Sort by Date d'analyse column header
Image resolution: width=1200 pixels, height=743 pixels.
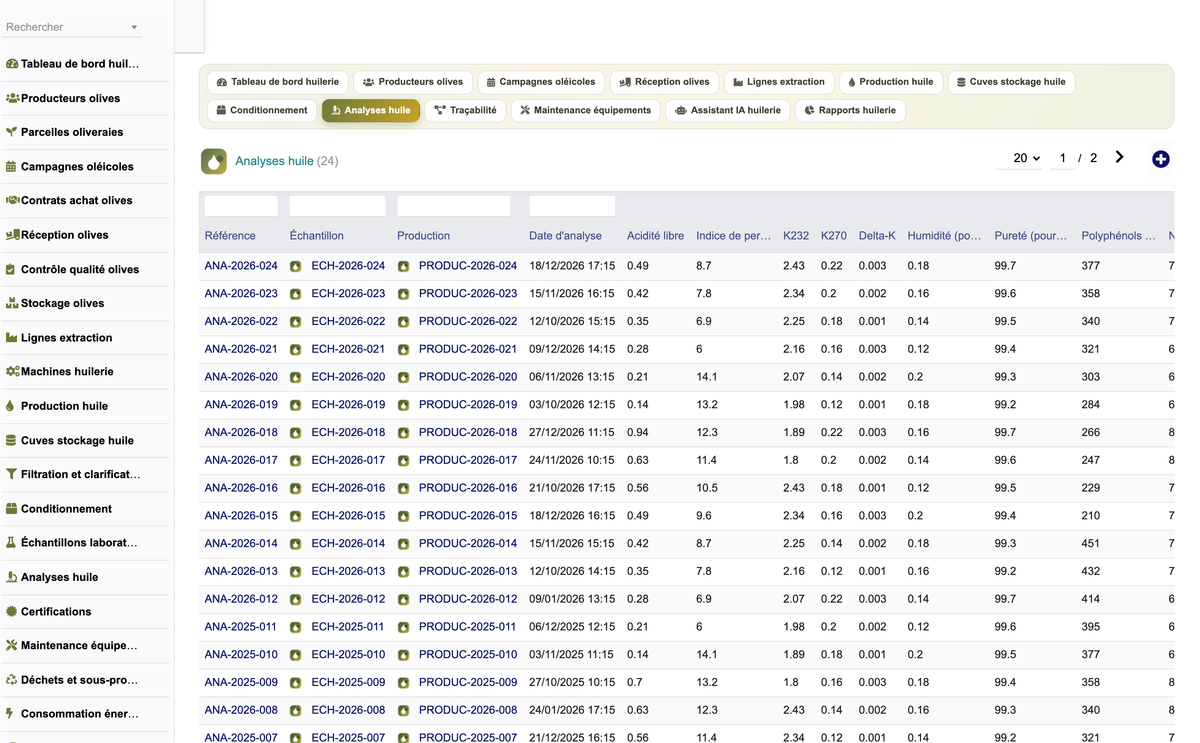566,236
